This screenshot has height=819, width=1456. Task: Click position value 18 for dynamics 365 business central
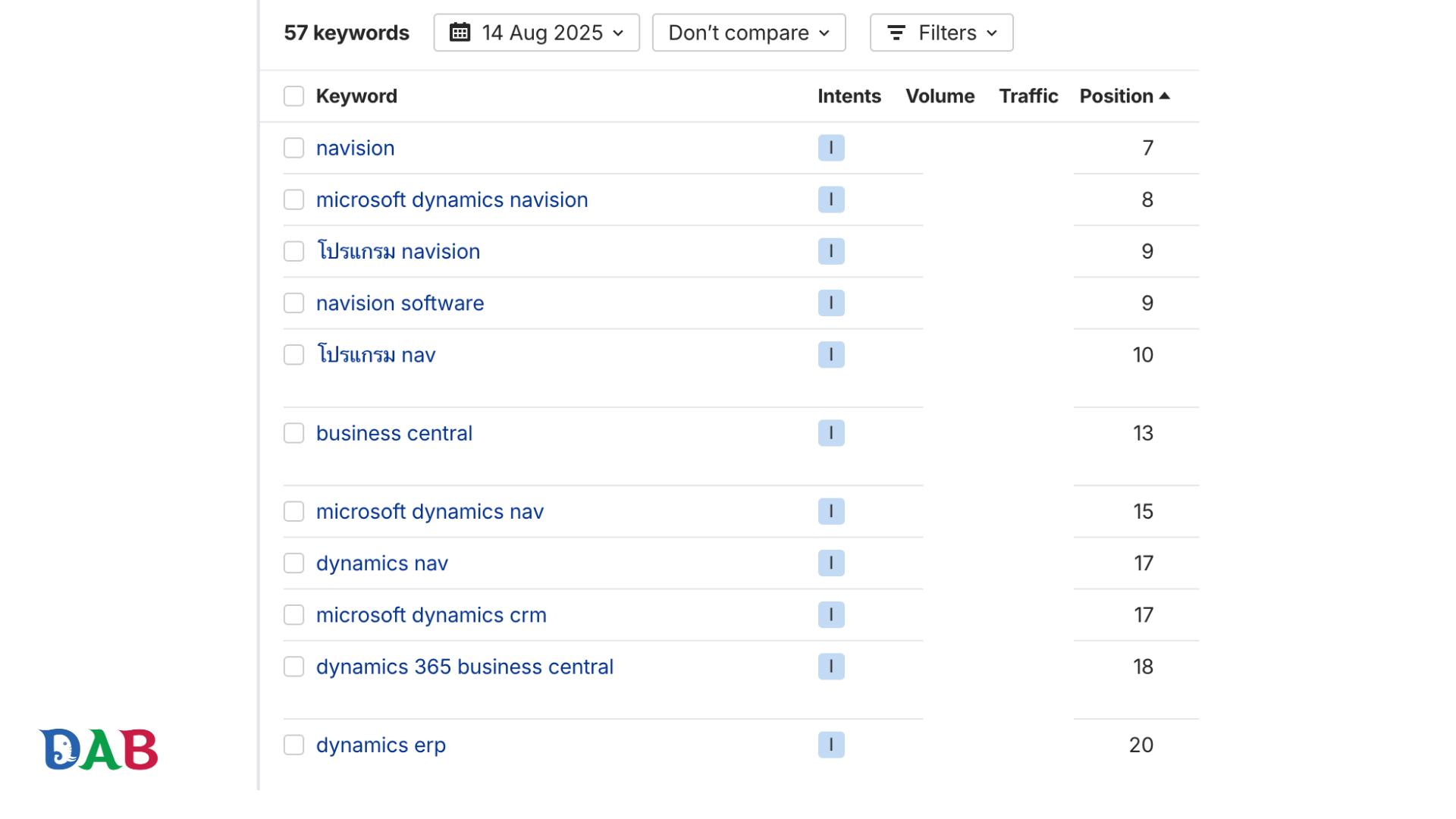click(x=1143, y=667)
